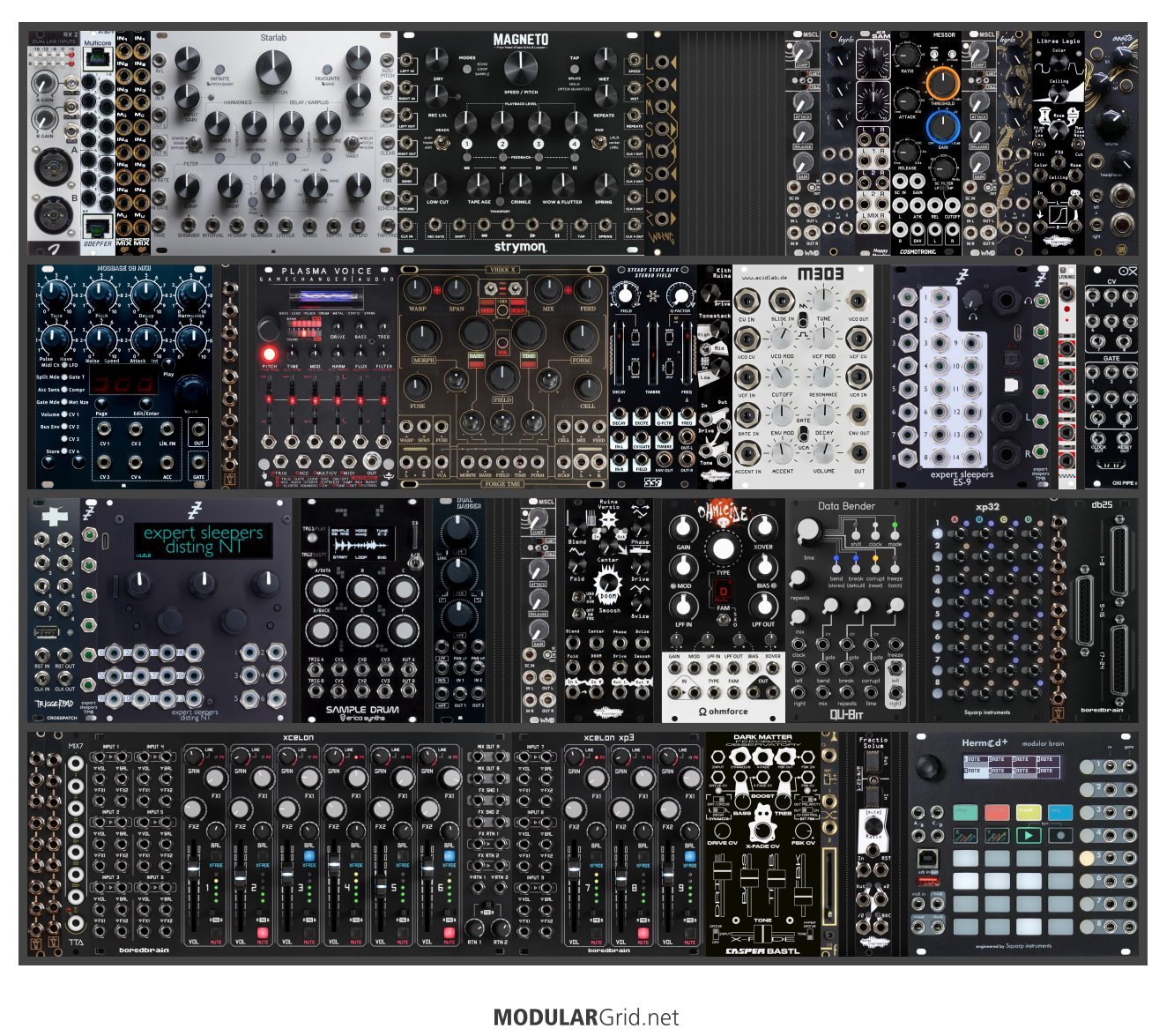This screenshot has width=1174, height=1036.
Task: Hit the Hermod+ record button
Action: point(1060,834)
